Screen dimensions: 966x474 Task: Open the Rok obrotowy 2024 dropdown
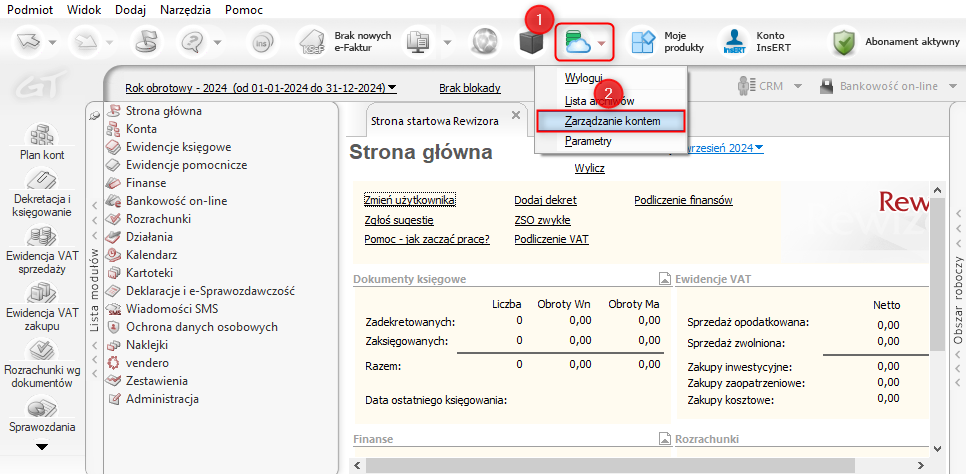coord(261,88)
